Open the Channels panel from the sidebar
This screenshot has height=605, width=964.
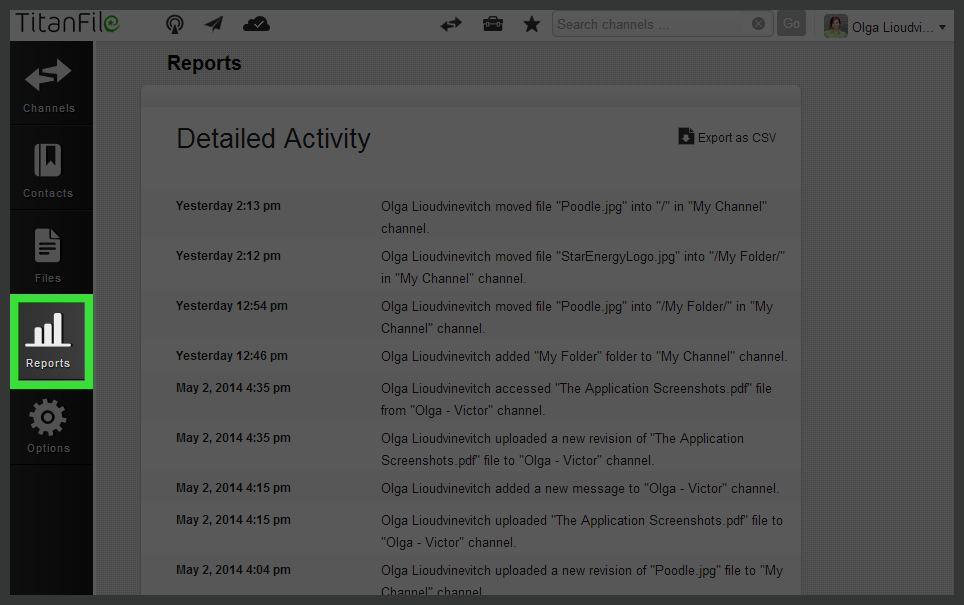pyautogui.click(x=48, y=82)
